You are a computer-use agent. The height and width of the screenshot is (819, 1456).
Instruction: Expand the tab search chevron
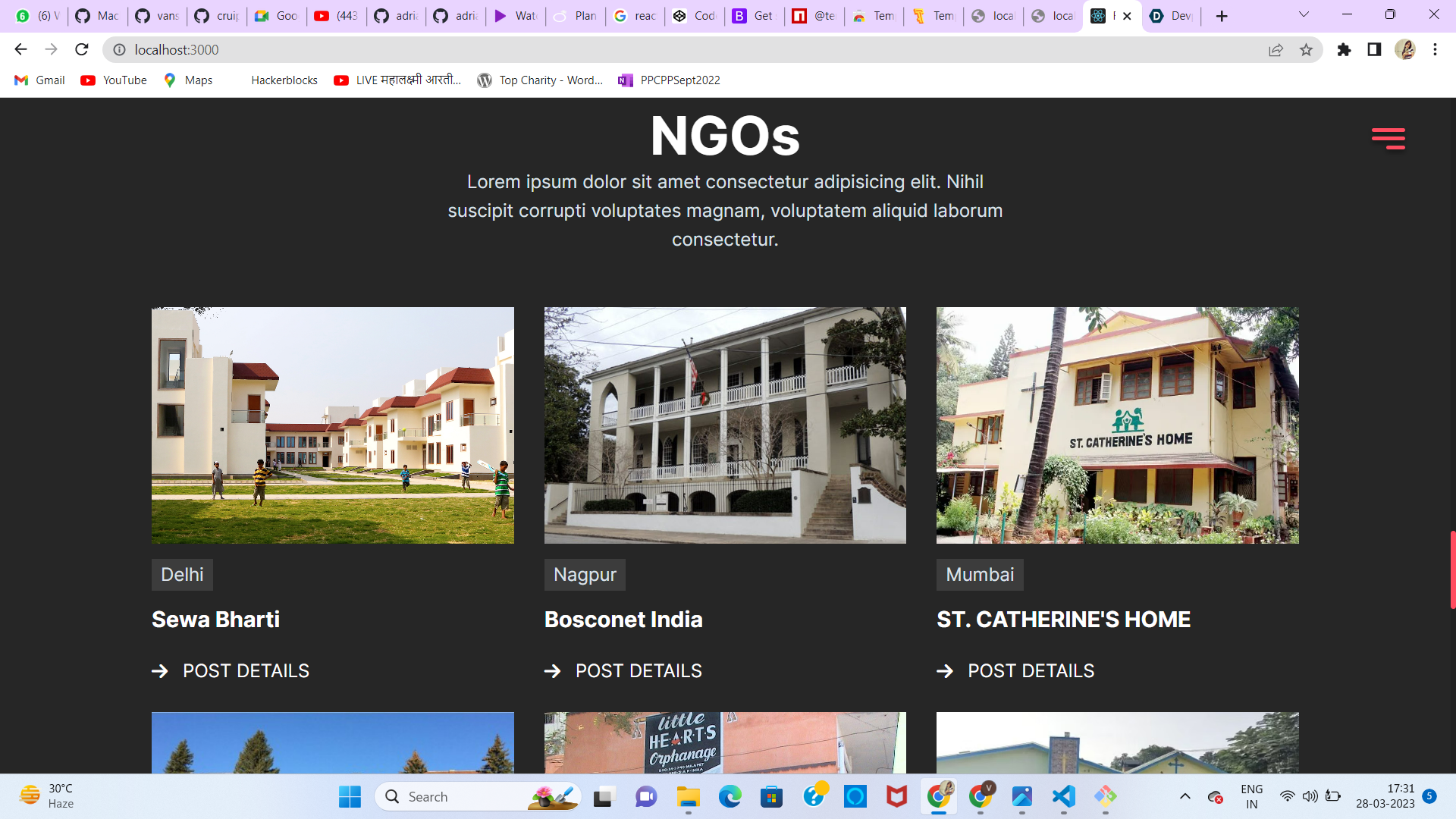[1304, 15]
